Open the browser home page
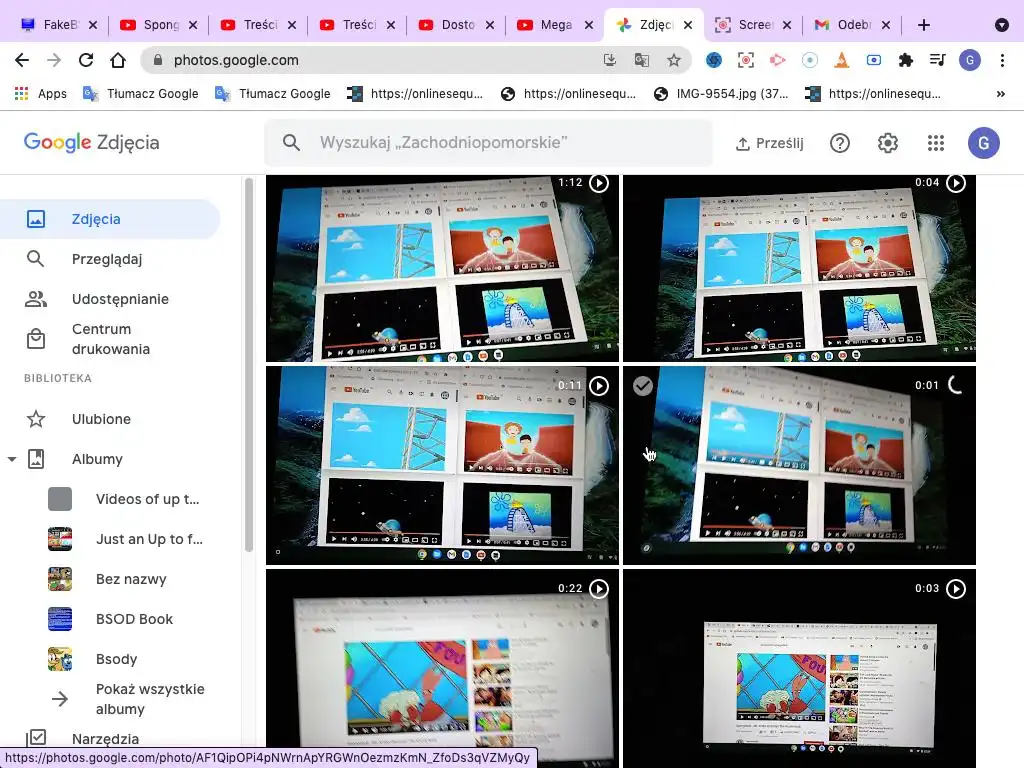This screenshot has width=1024, height=768. 118,60
